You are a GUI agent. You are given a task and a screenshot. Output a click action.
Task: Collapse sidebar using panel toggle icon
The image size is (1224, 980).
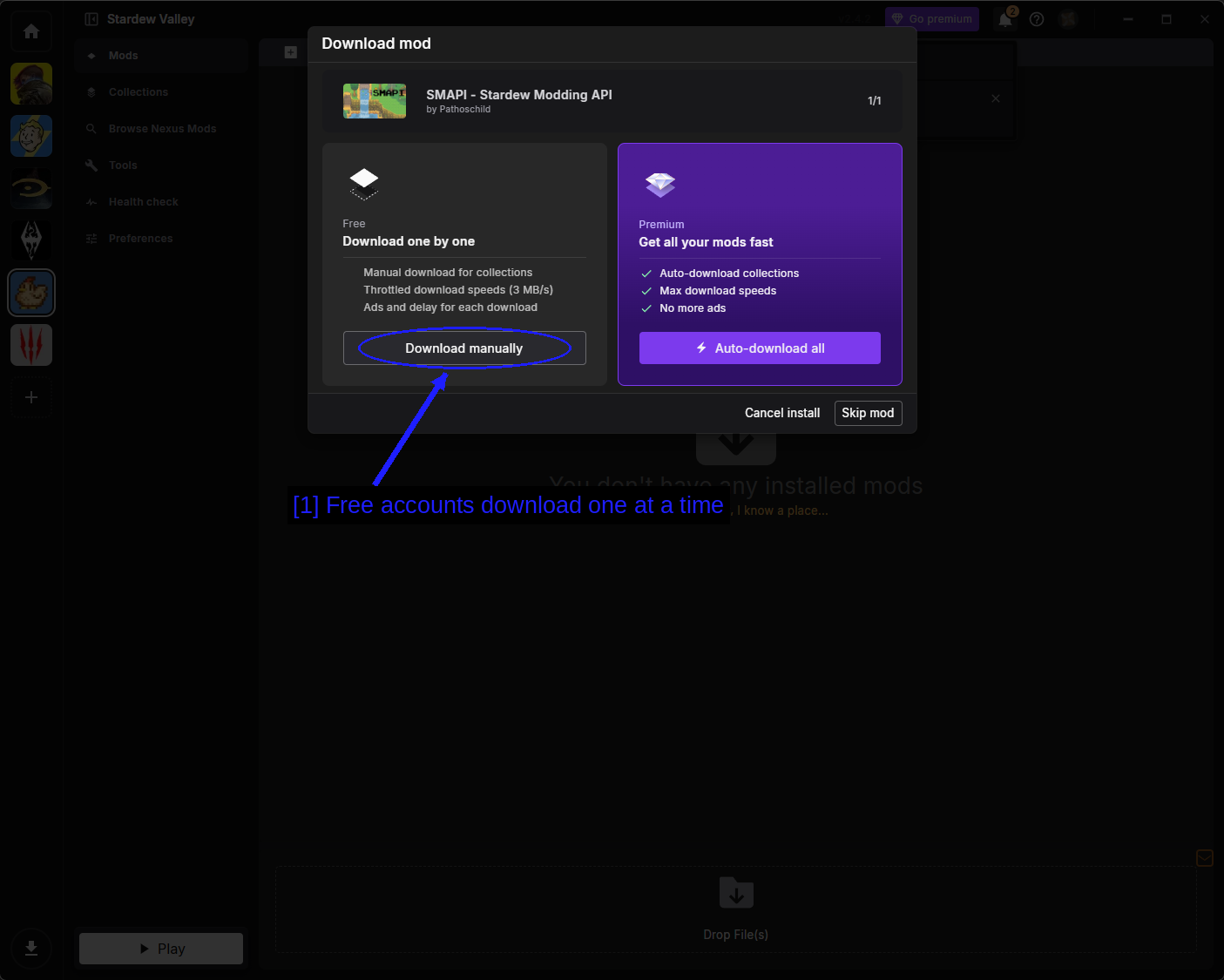tap(91, 19)
